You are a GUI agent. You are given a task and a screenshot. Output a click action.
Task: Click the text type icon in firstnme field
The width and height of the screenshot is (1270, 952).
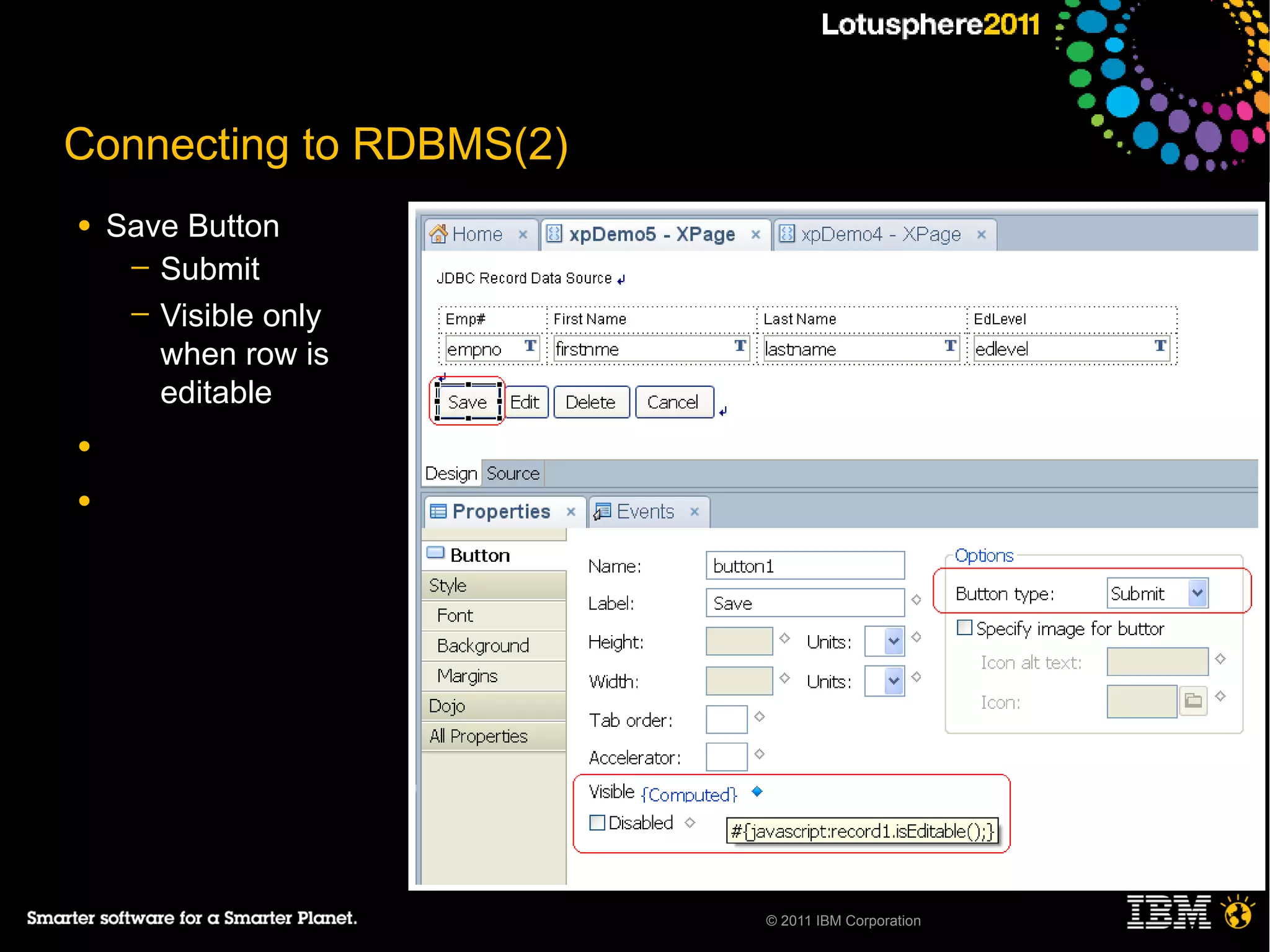coord(740,346)
